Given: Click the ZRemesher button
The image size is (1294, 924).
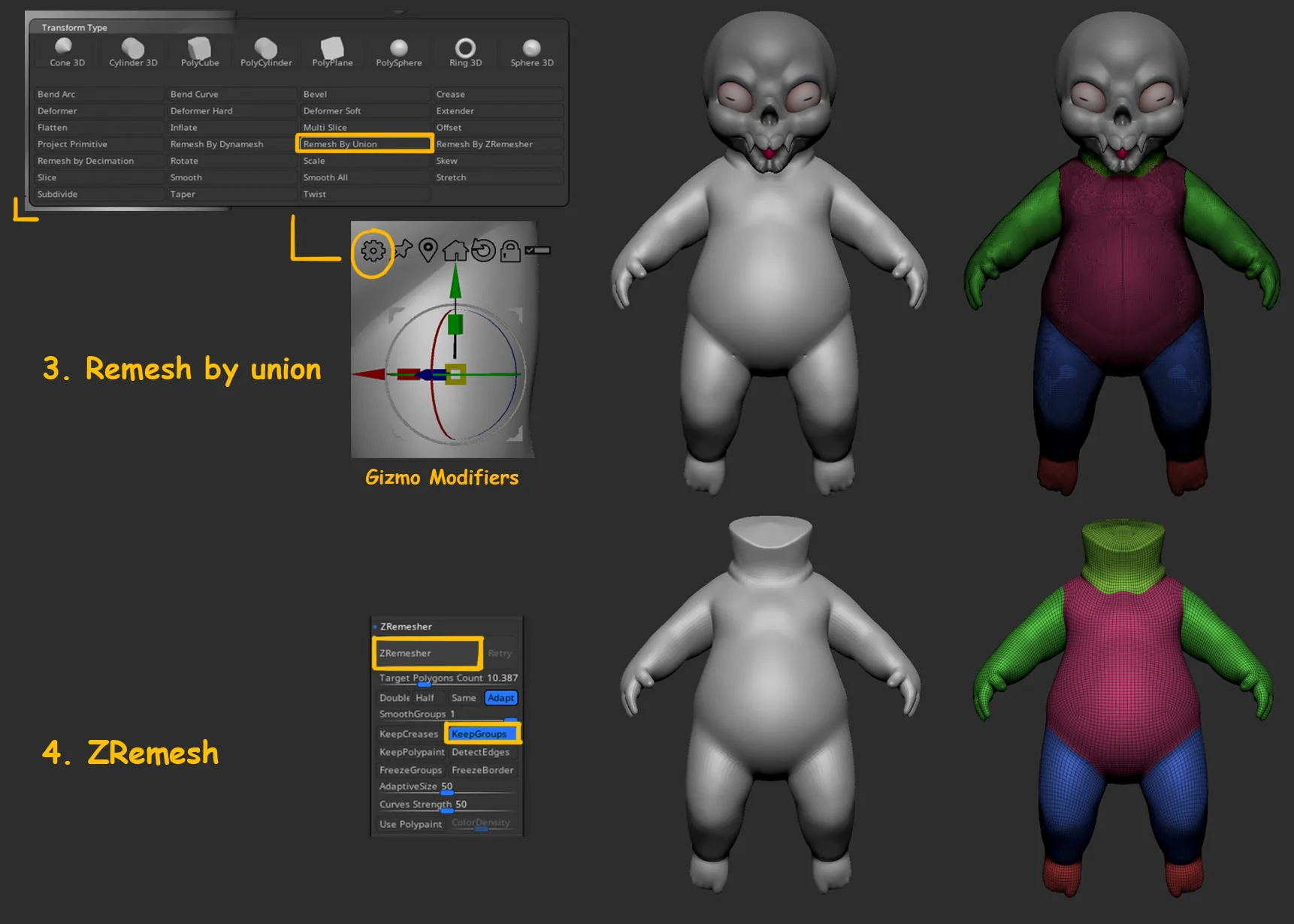Looking at the screenshot, I should pos(427,654).
